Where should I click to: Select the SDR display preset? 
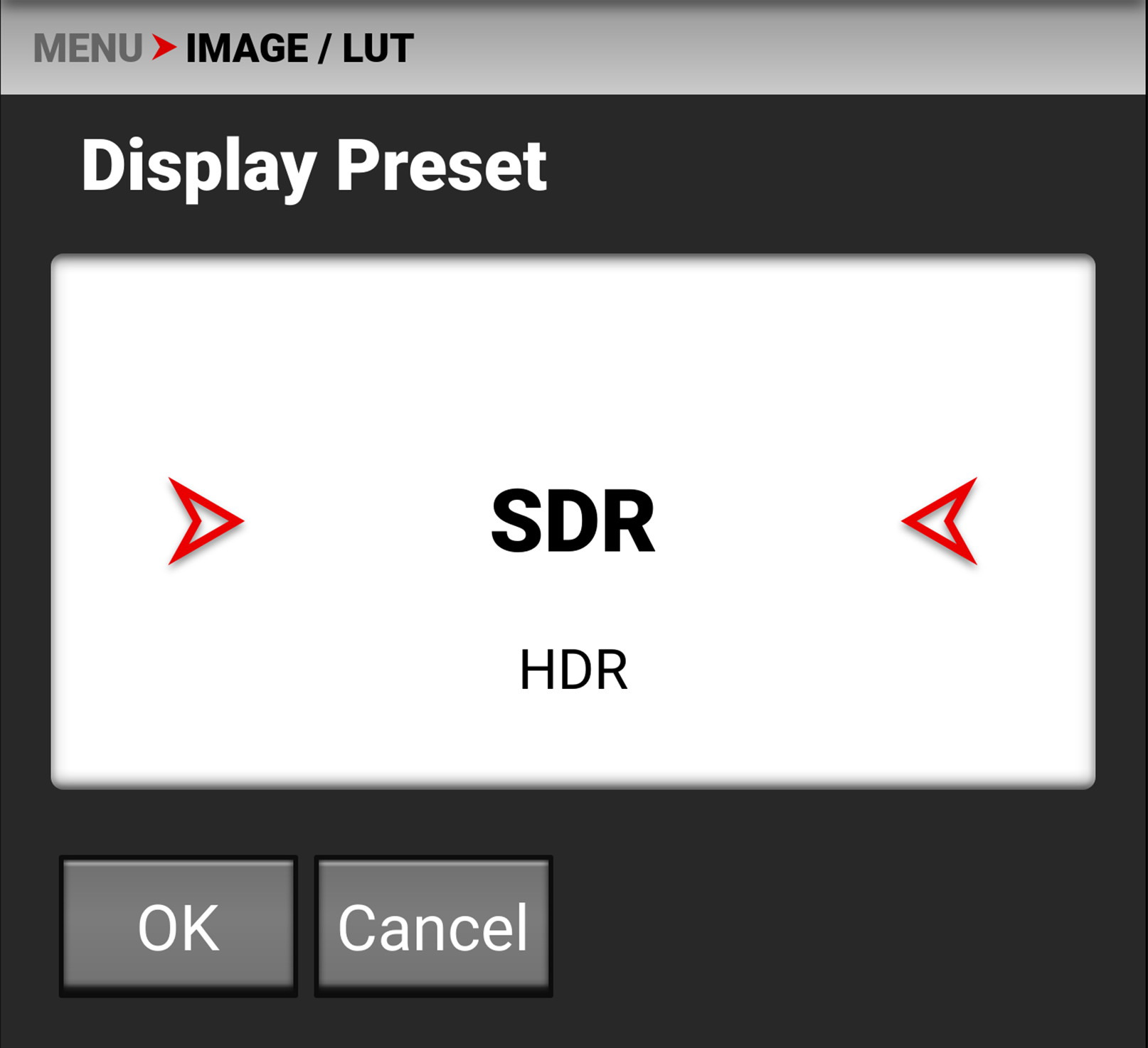pos(573,521)
